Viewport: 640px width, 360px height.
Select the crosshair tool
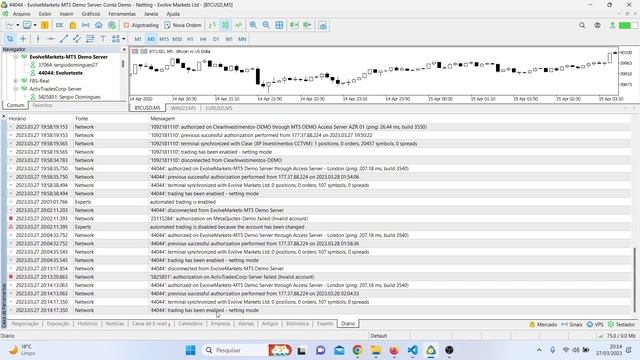click(23, 39)
